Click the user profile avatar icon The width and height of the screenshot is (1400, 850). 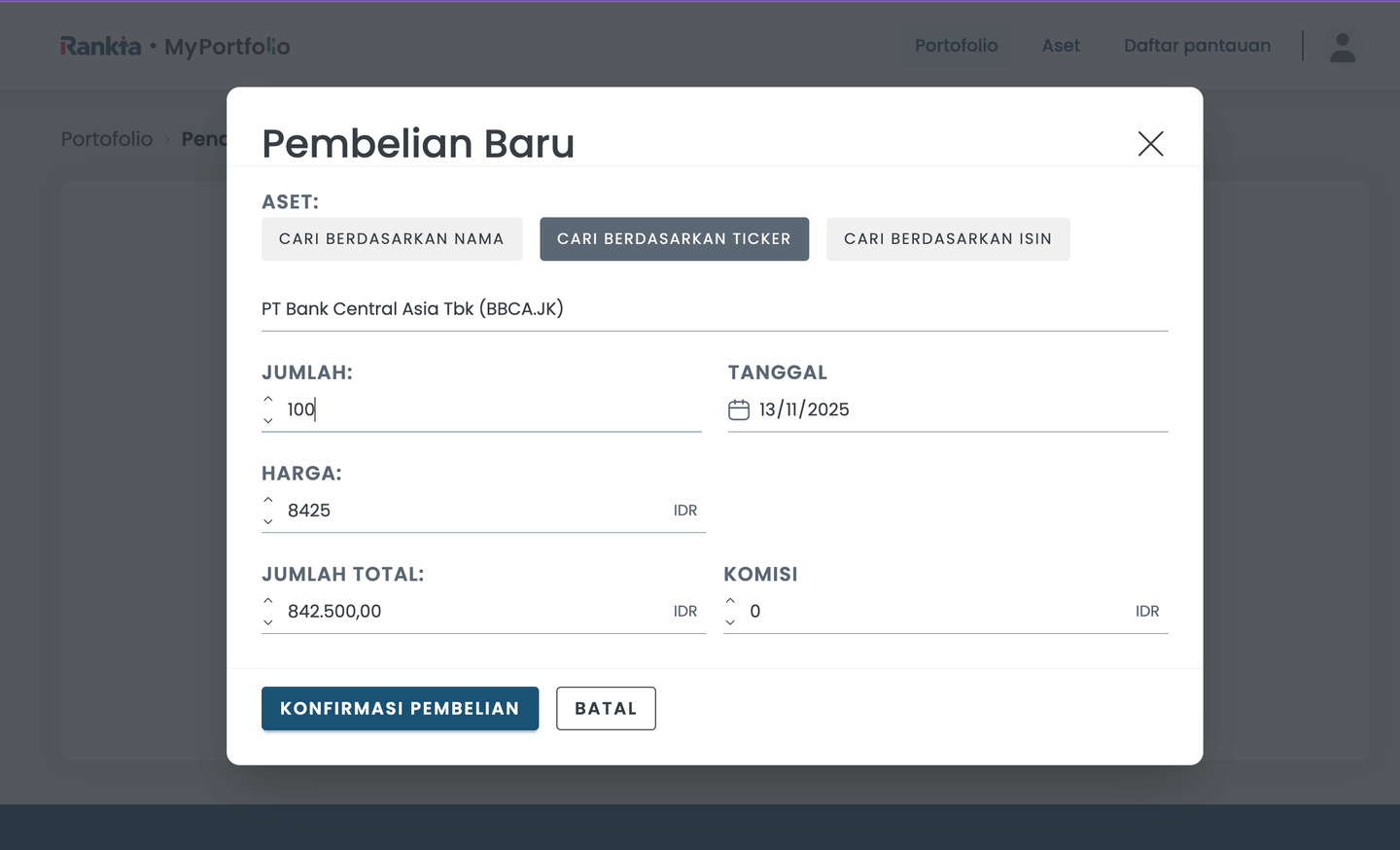1343,46
